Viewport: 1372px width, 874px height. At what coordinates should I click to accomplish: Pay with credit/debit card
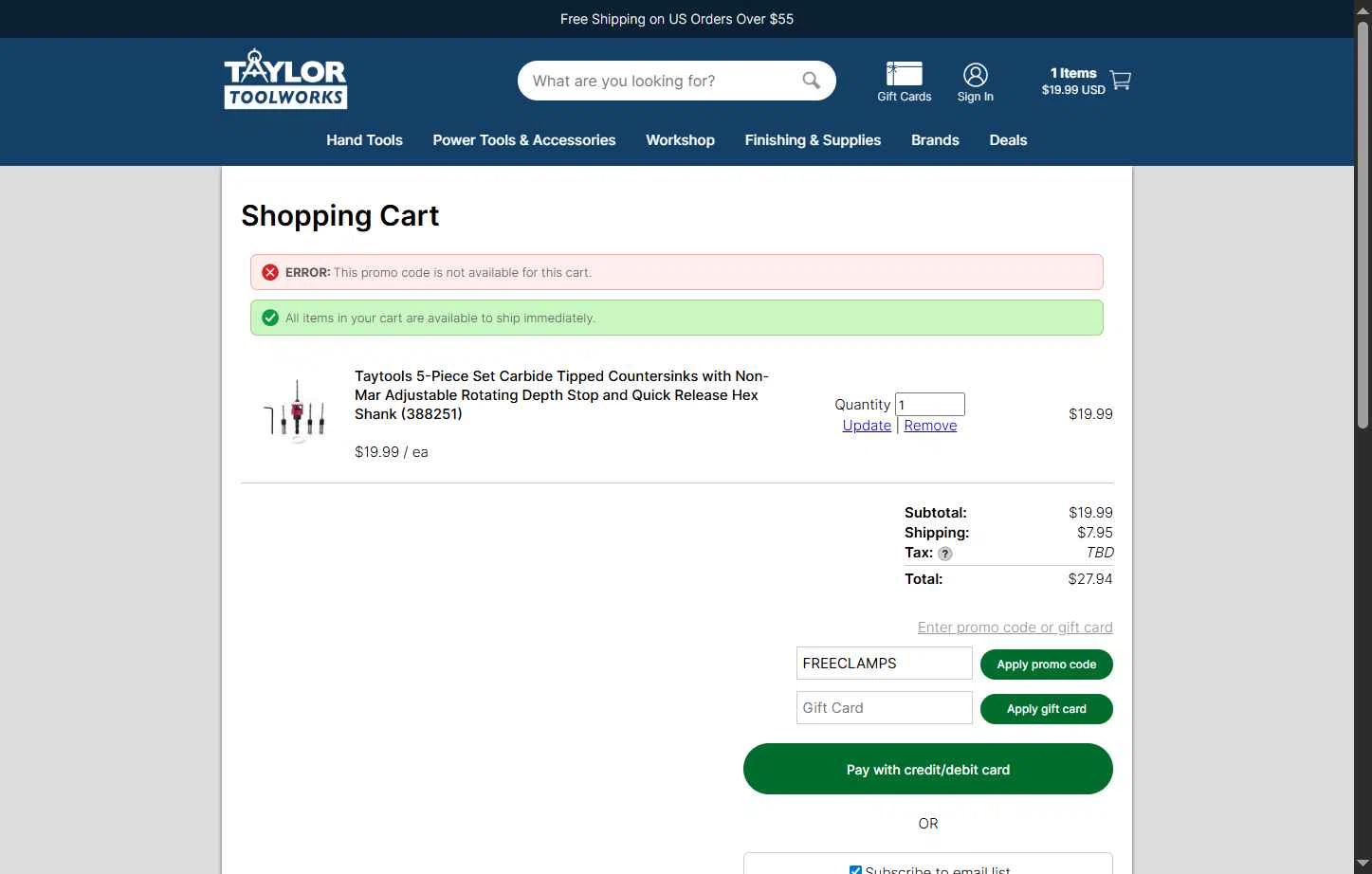click(x=927, y=769)
